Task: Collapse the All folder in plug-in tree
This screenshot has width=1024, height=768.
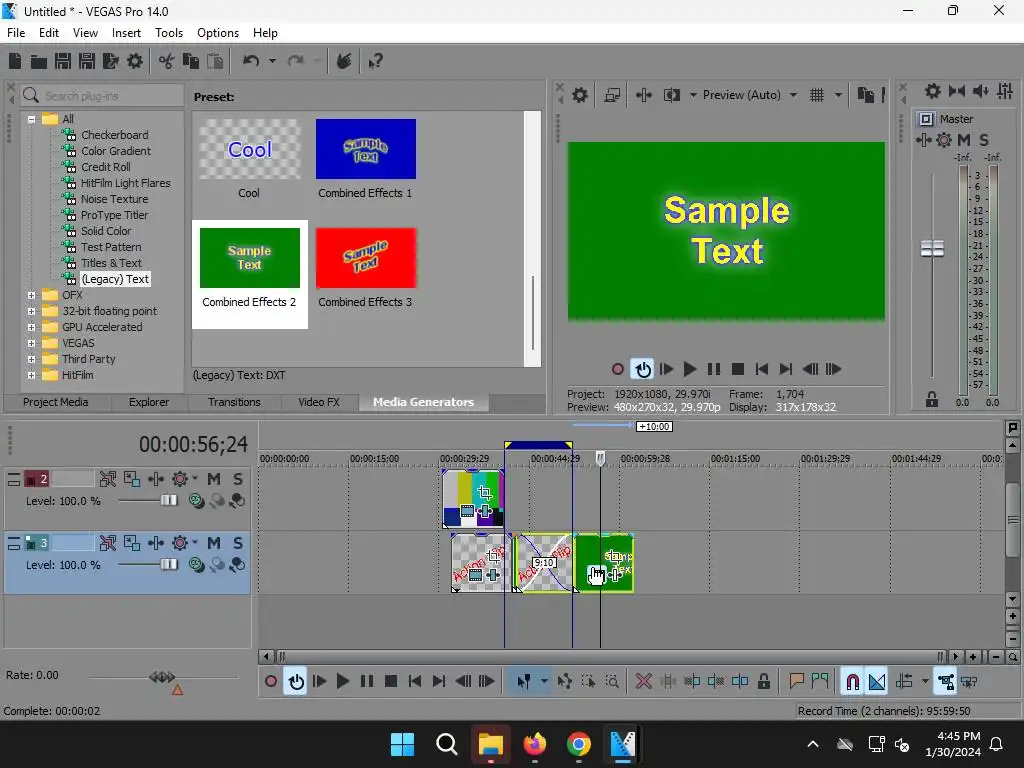Action: 31,120
